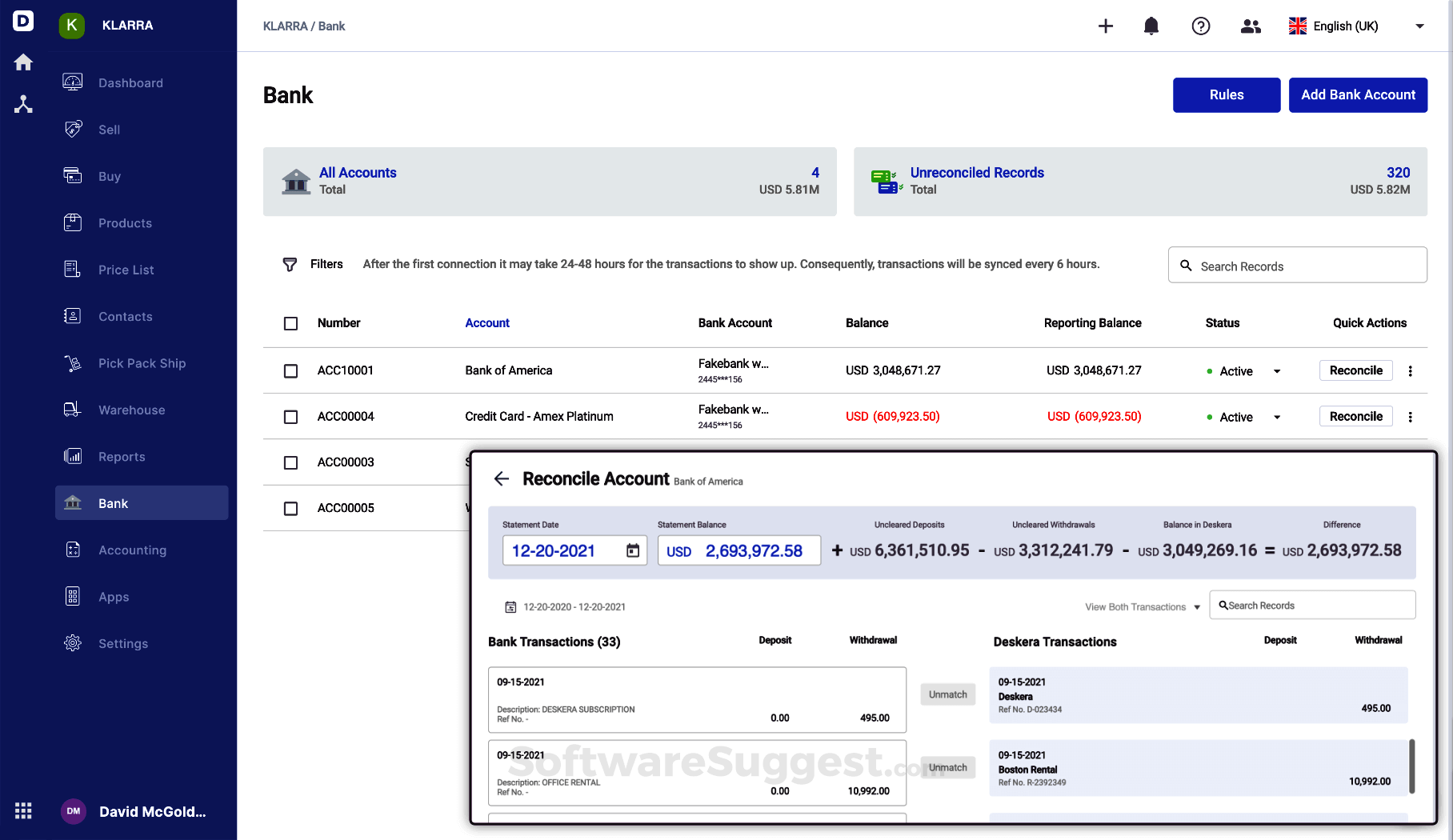The width and height of the screenshot is (1453, 840).
Task: Open notifications bell
Action: pos(1151,26)
